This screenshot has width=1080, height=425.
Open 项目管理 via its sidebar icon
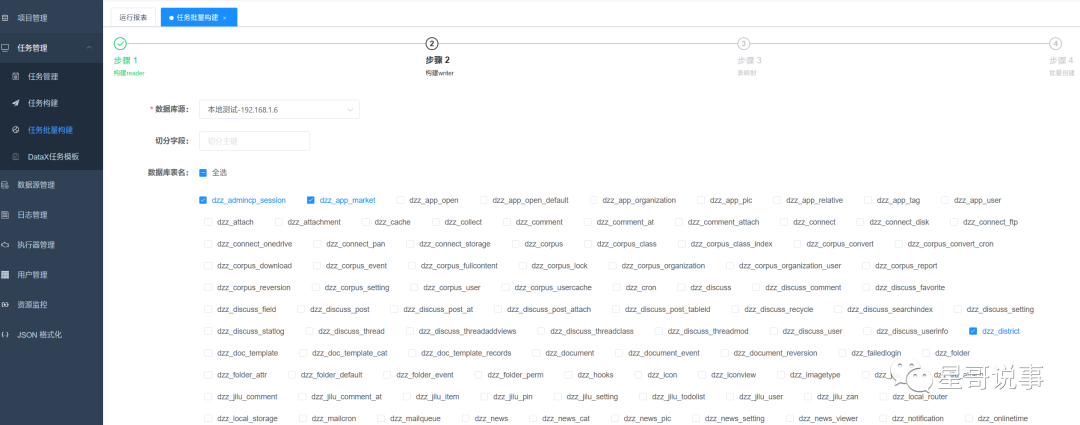pyautogui.click(x=6, y=18)
